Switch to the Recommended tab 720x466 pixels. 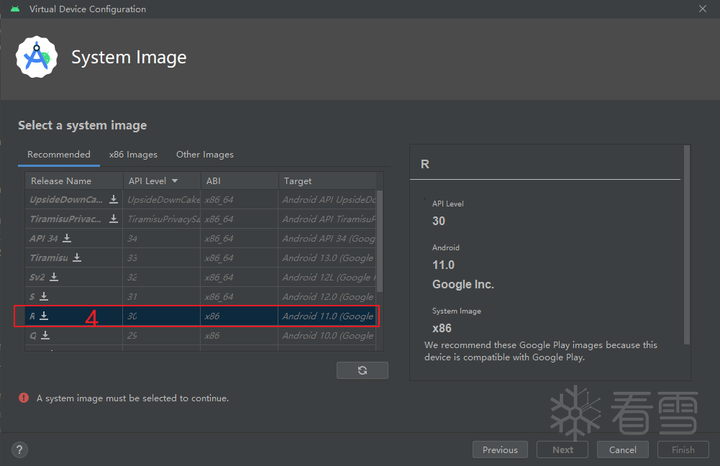coord(59,154)
